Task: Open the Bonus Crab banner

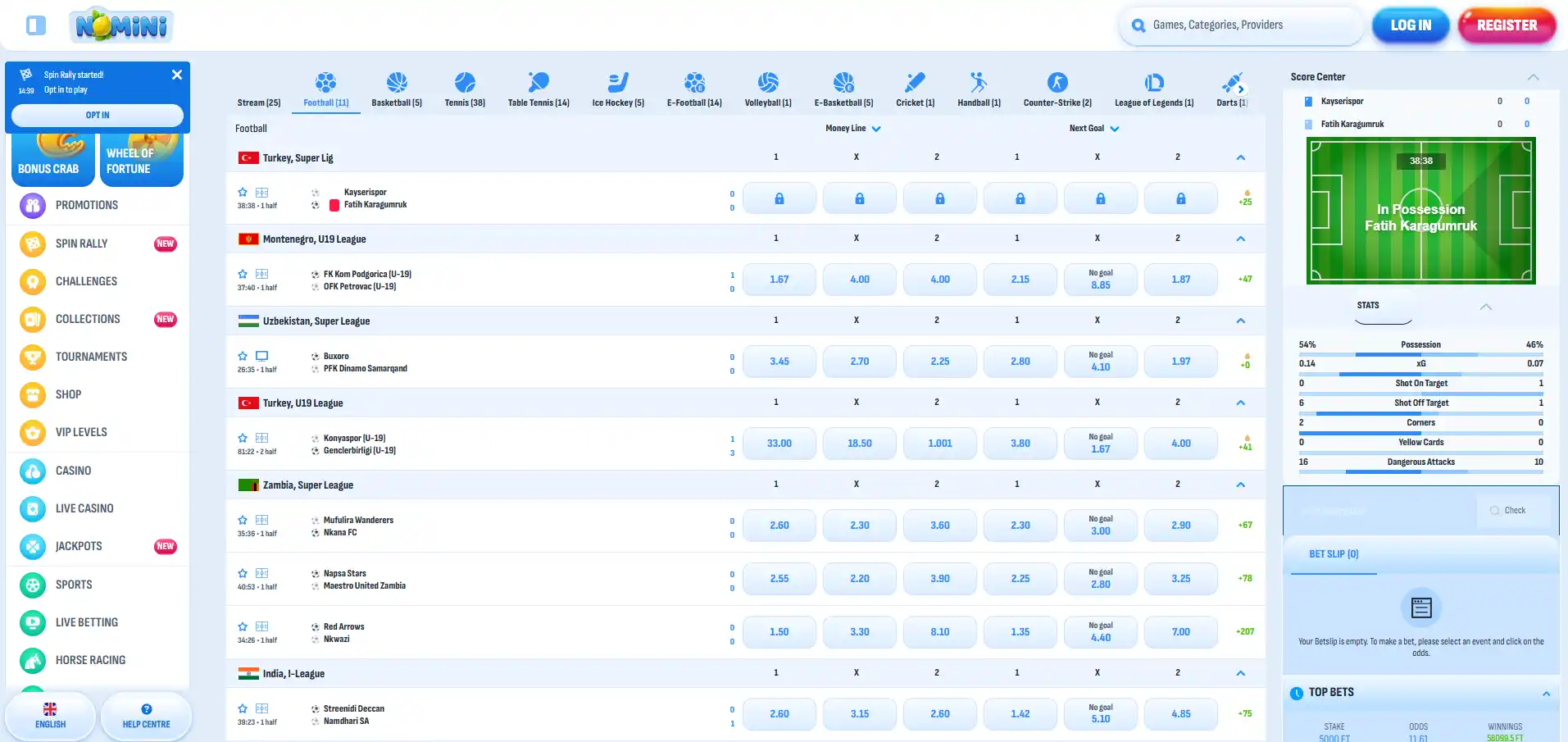Action: (53, 160)
